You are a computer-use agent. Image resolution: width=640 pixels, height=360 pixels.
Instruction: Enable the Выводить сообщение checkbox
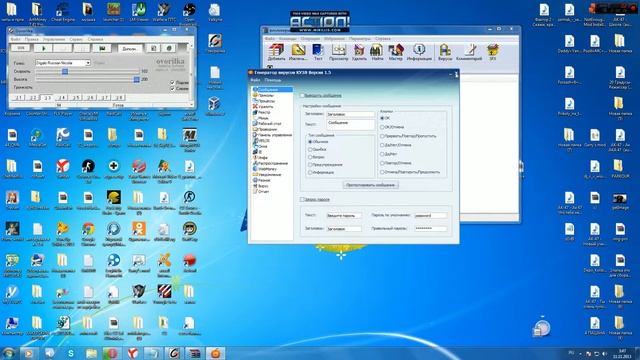[302, 96]
